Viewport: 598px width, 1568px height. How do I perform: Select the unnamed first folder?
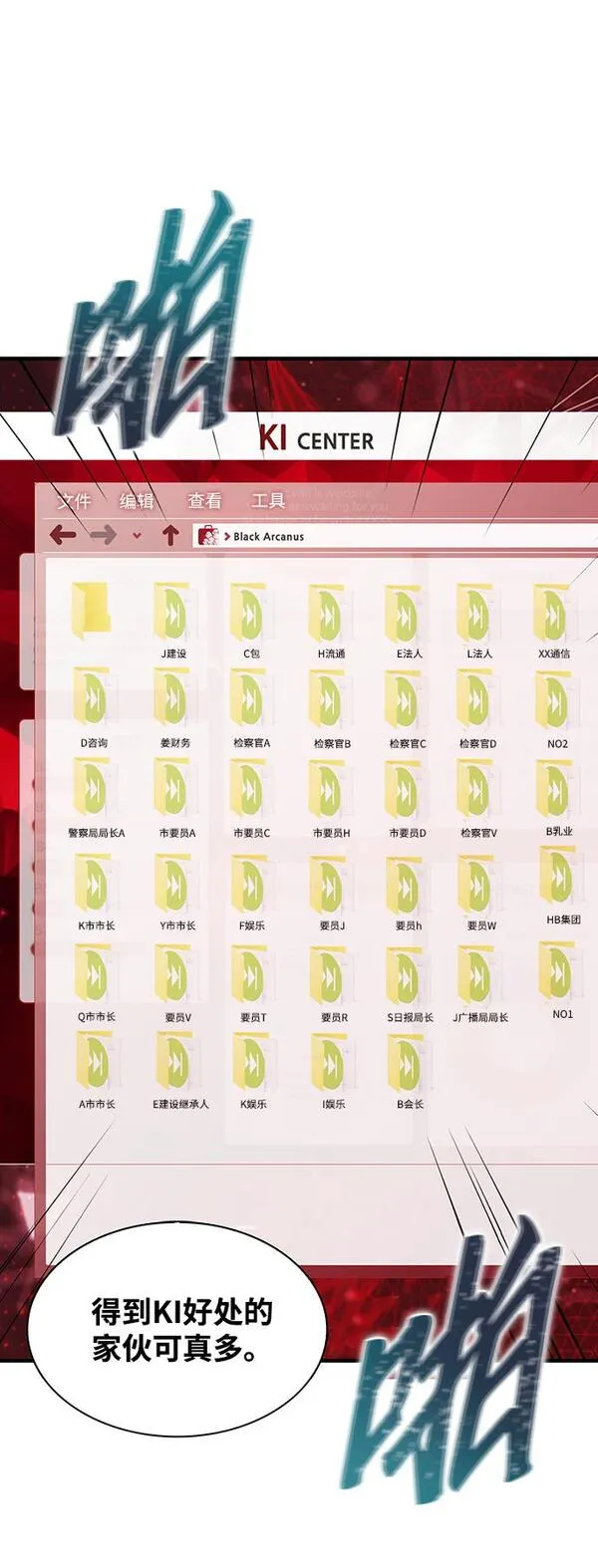click(94, 610)
